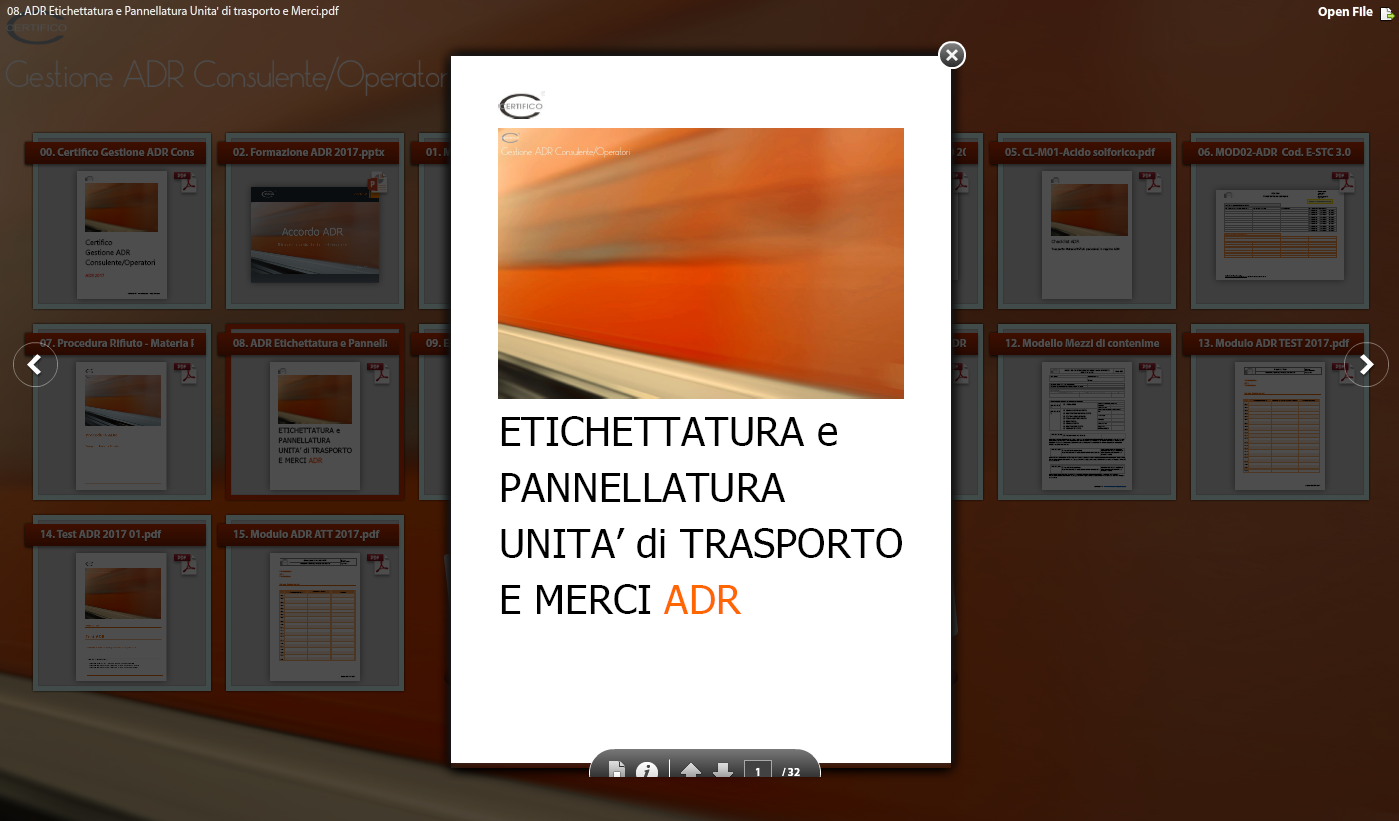Select the 08. ADR Etichettatura e Pannellatura thumbnail

(x=315, y=426)
